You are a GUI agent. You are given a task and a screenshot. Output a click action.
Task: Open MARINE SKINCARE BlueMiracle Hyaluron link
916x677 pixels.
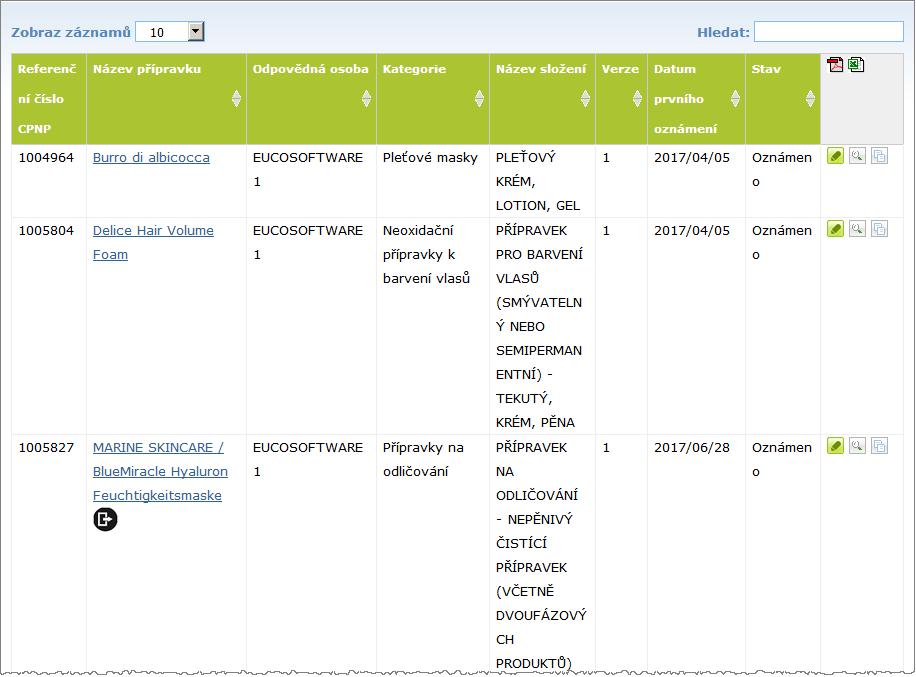[160, 471]
